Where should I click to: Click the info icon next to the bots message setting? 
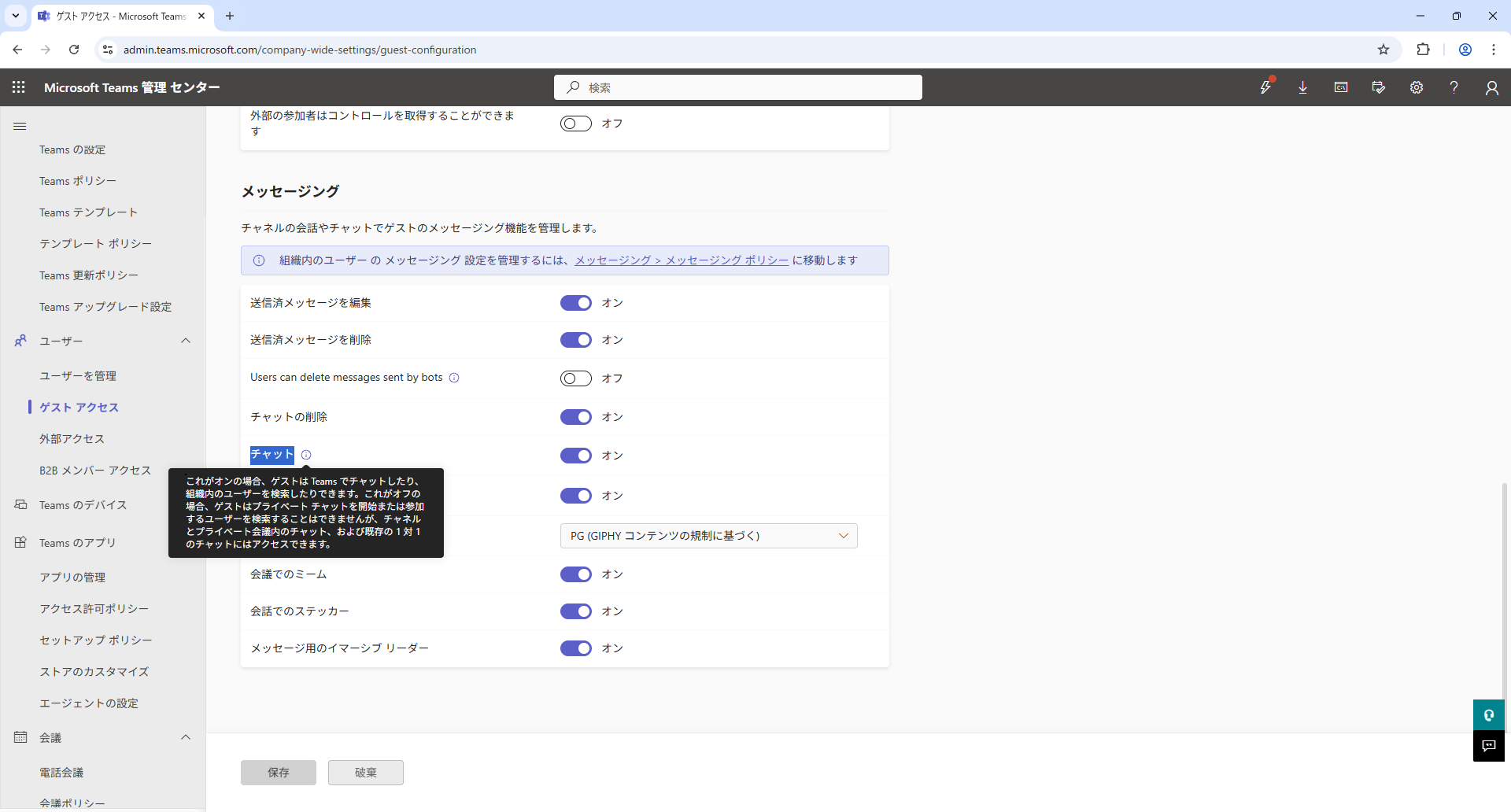click(x=454, y=378)
